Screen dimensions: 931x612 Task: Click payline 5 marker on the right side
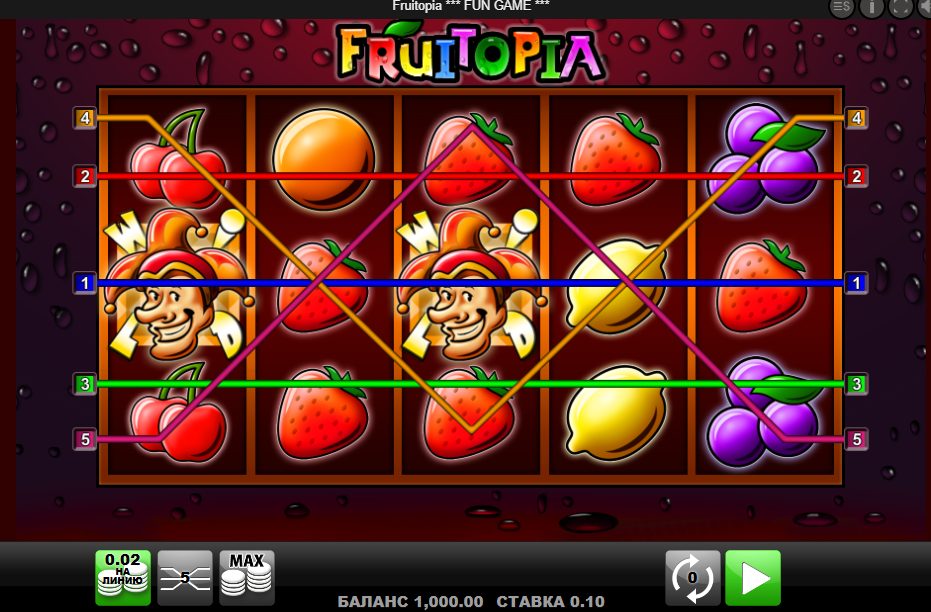[856, 439]
